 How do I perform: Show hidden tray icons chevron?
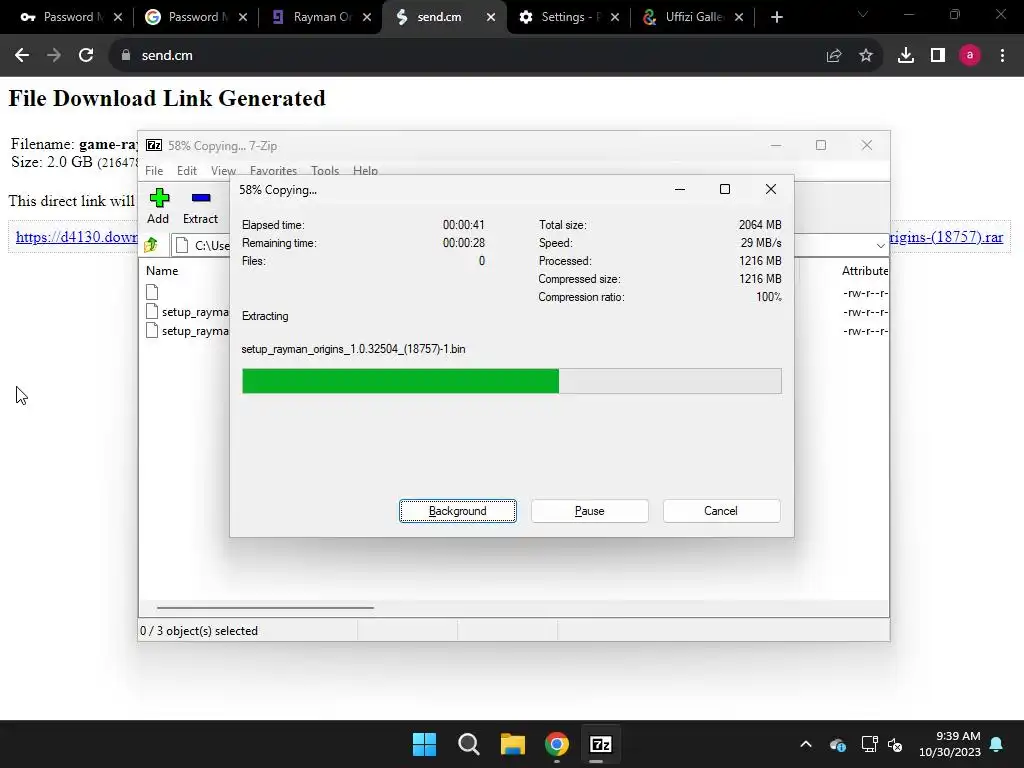(x=806, y=744)
